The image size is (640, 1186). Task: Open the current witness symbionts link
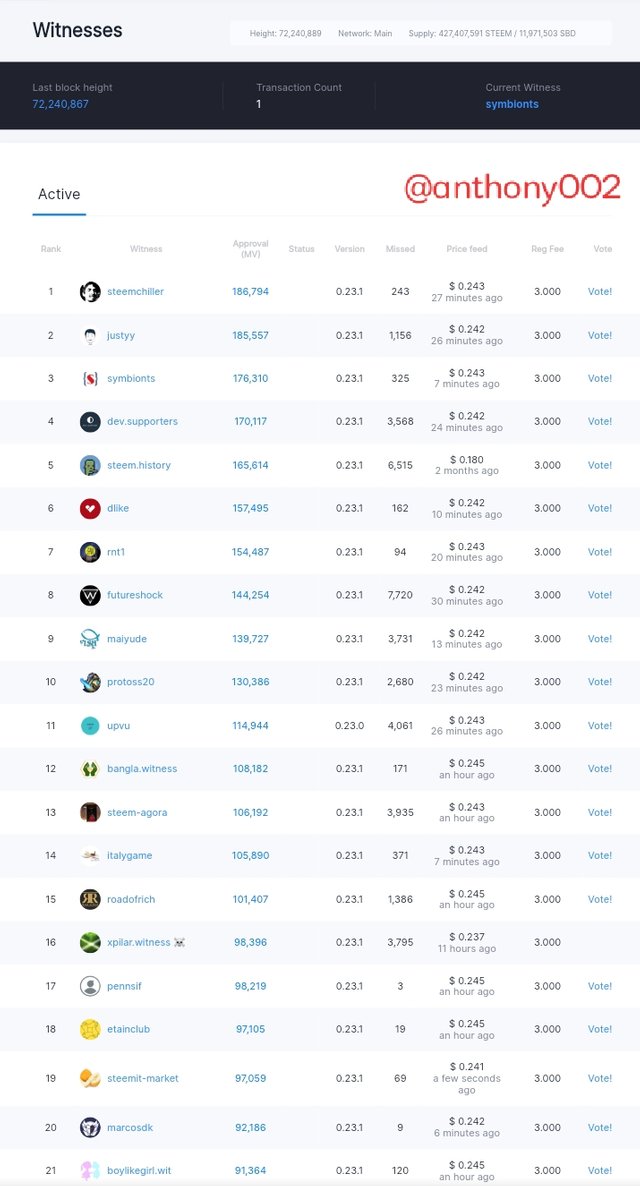[x=512, y=104]
